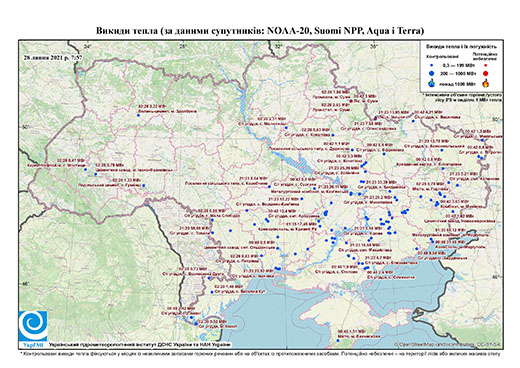Image resolution: width=520 pixels, height=368 pixels.
Task: Click the OpenStreetMap contributors attribution
Action: pos(448,344)
